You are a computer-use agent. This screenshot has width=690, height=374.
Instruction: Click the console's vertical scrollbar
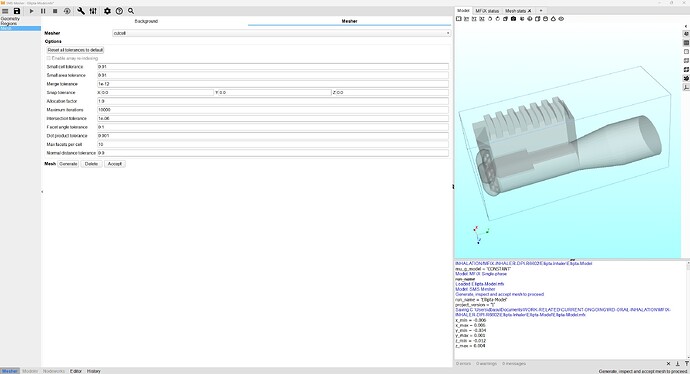point(688,310)
